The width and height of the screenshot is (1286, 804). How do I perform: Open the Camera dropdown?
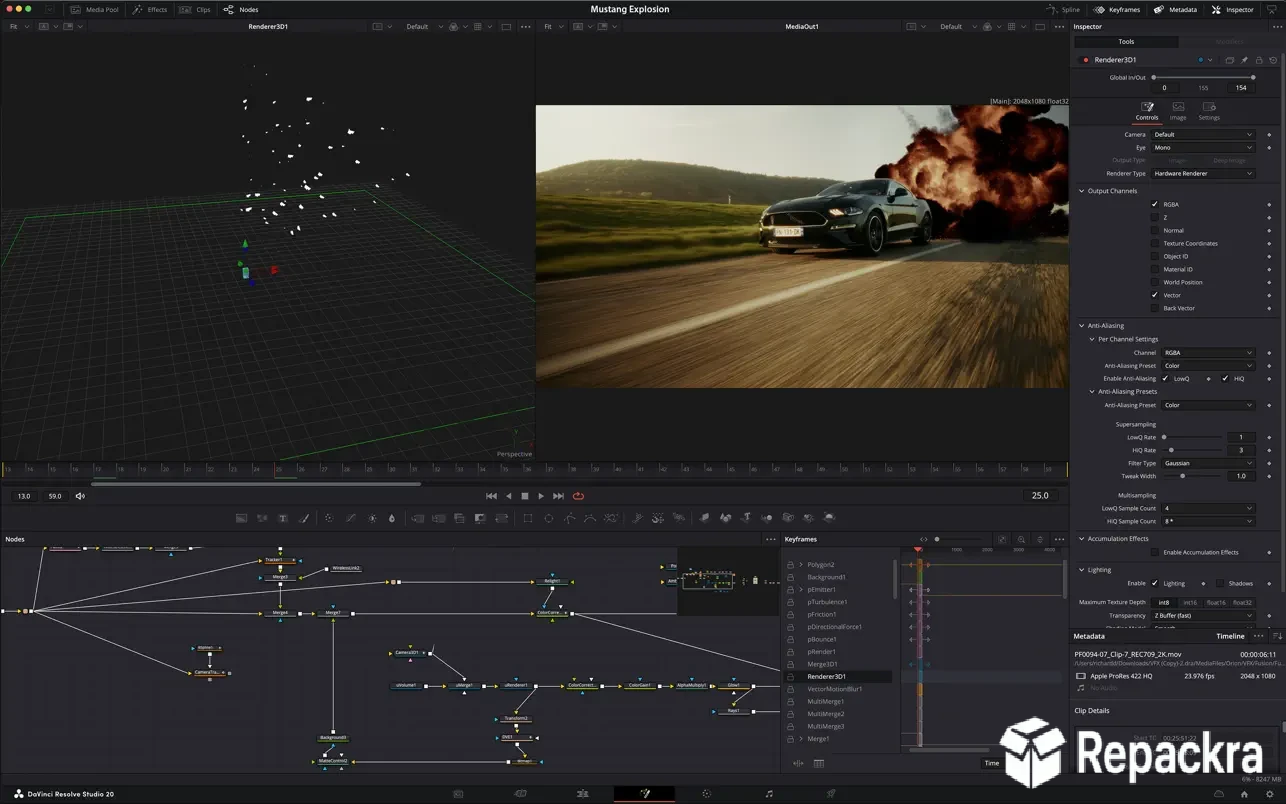coord(1202,134)
